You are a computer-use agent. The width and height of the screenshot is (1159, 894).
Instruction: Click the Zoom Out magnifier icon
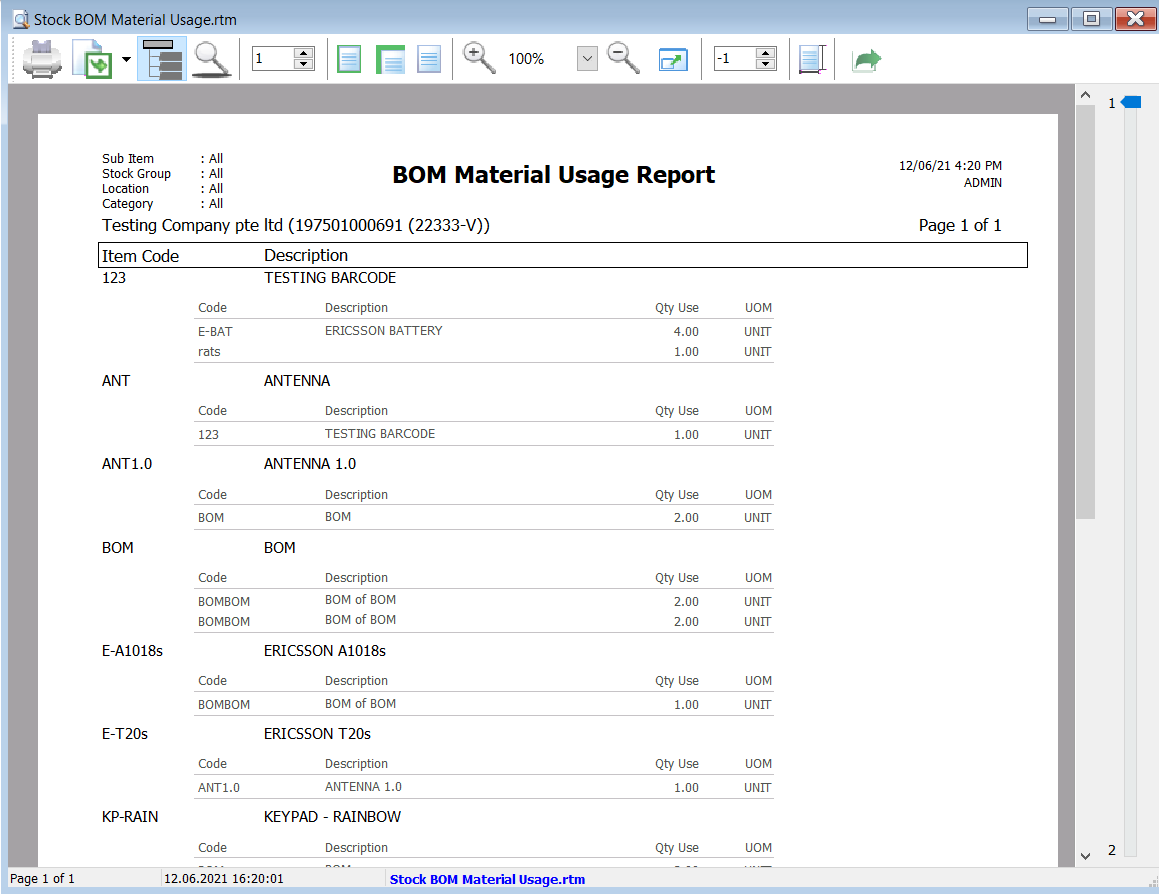[x=623, y=58]
